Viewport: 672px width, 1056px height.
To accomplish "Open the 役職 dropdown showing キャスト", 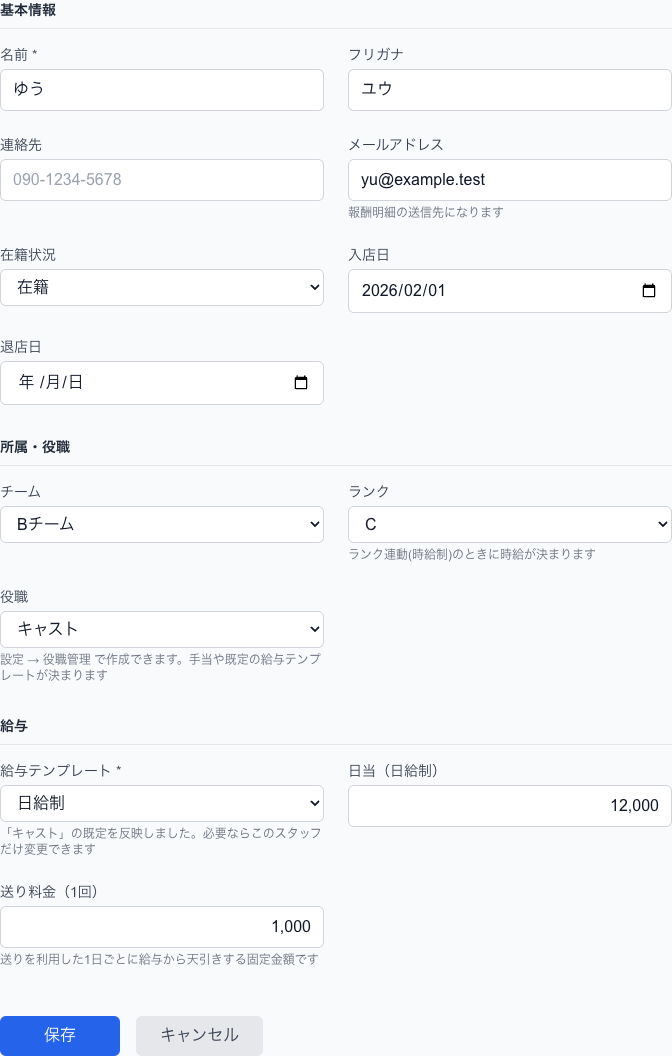I will [162, 630].
